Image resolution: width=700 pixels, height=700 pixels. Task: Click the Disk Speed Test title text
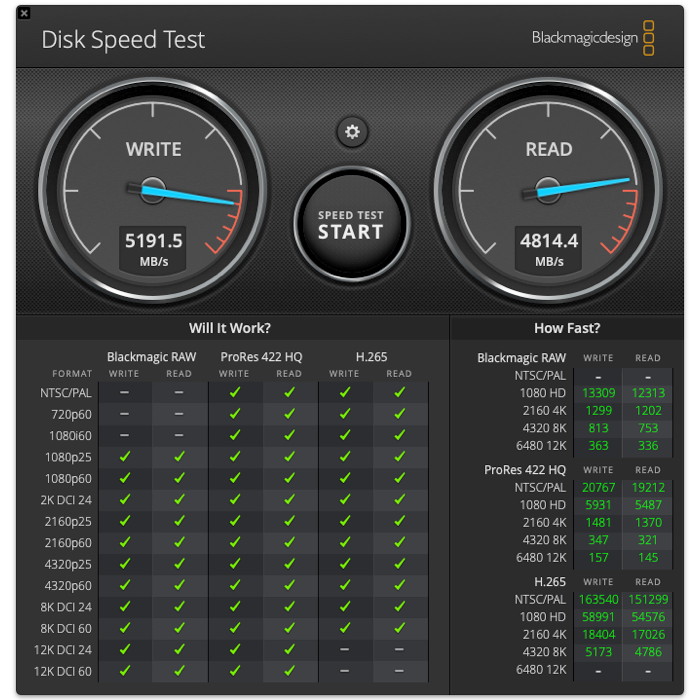click(123, 40)
